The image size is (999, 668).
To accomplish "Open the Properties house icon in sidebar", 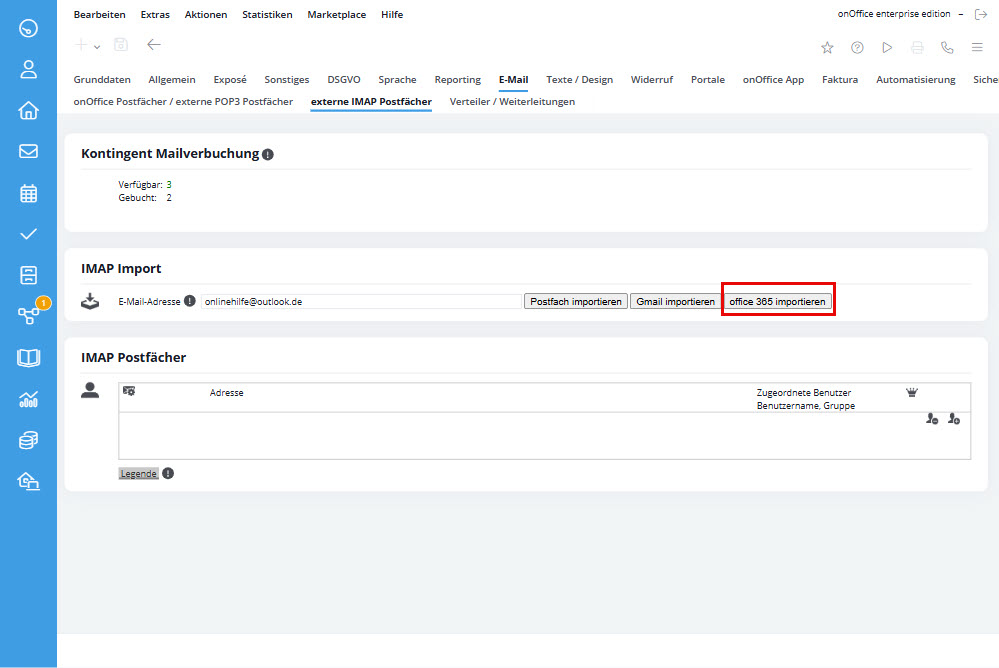I will pyautogui.click(x=28, y=110).
